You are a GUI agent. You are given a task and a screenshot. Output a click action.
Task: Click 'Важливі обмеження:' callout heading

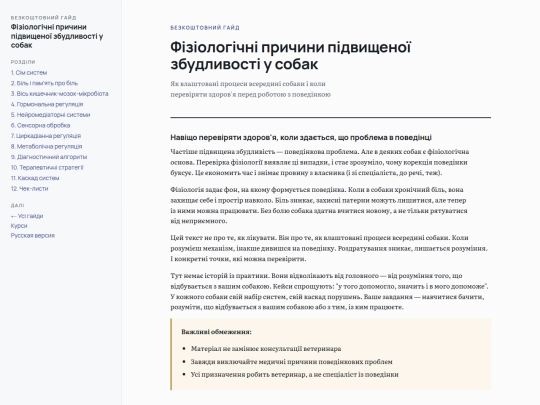[217, 332]
